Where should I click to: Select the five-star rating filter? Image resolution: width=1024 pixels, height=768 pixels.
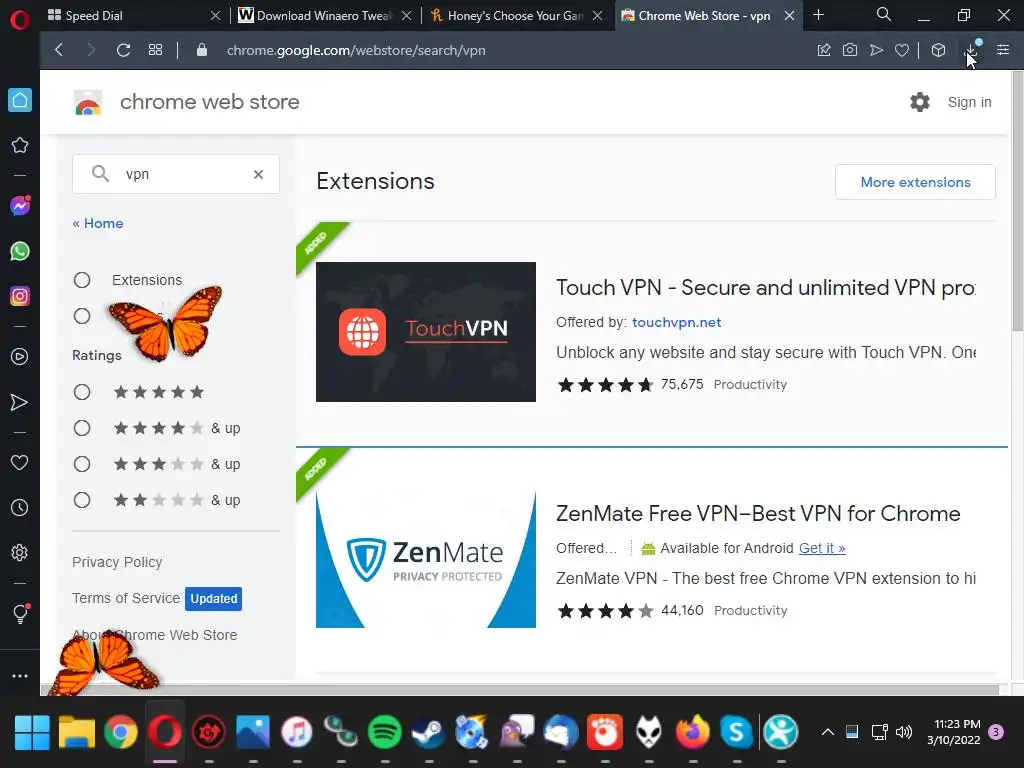coord(82,392)
